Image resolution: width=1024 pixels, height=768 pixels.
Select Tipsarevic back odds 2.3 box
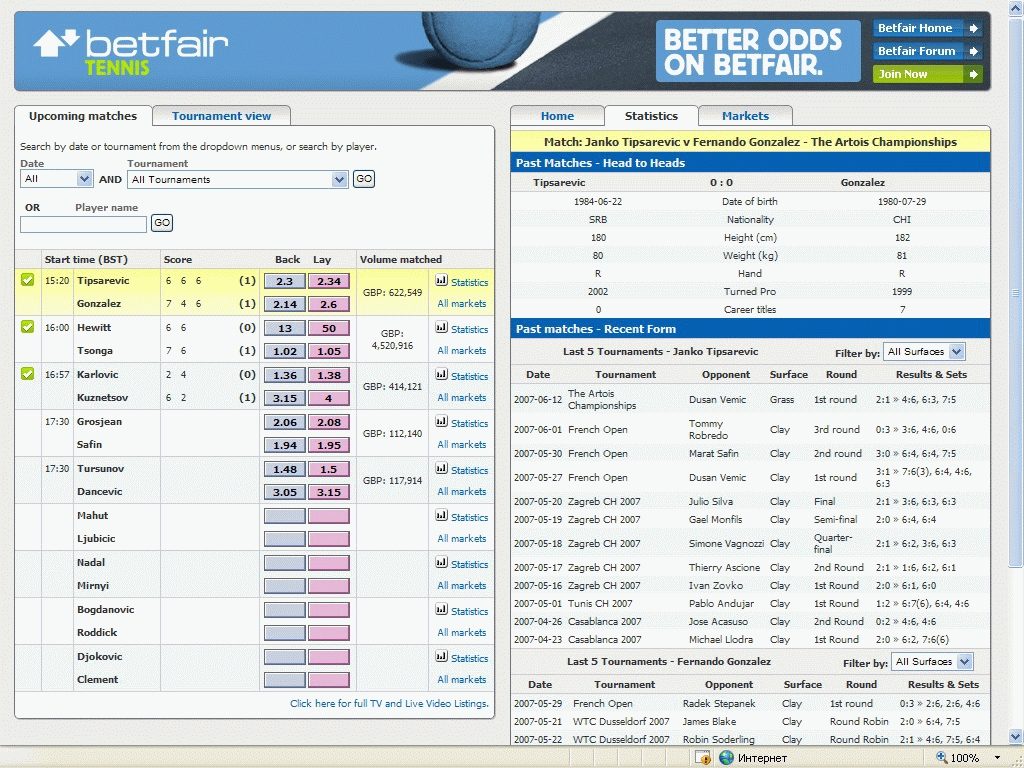pos(284,282)
